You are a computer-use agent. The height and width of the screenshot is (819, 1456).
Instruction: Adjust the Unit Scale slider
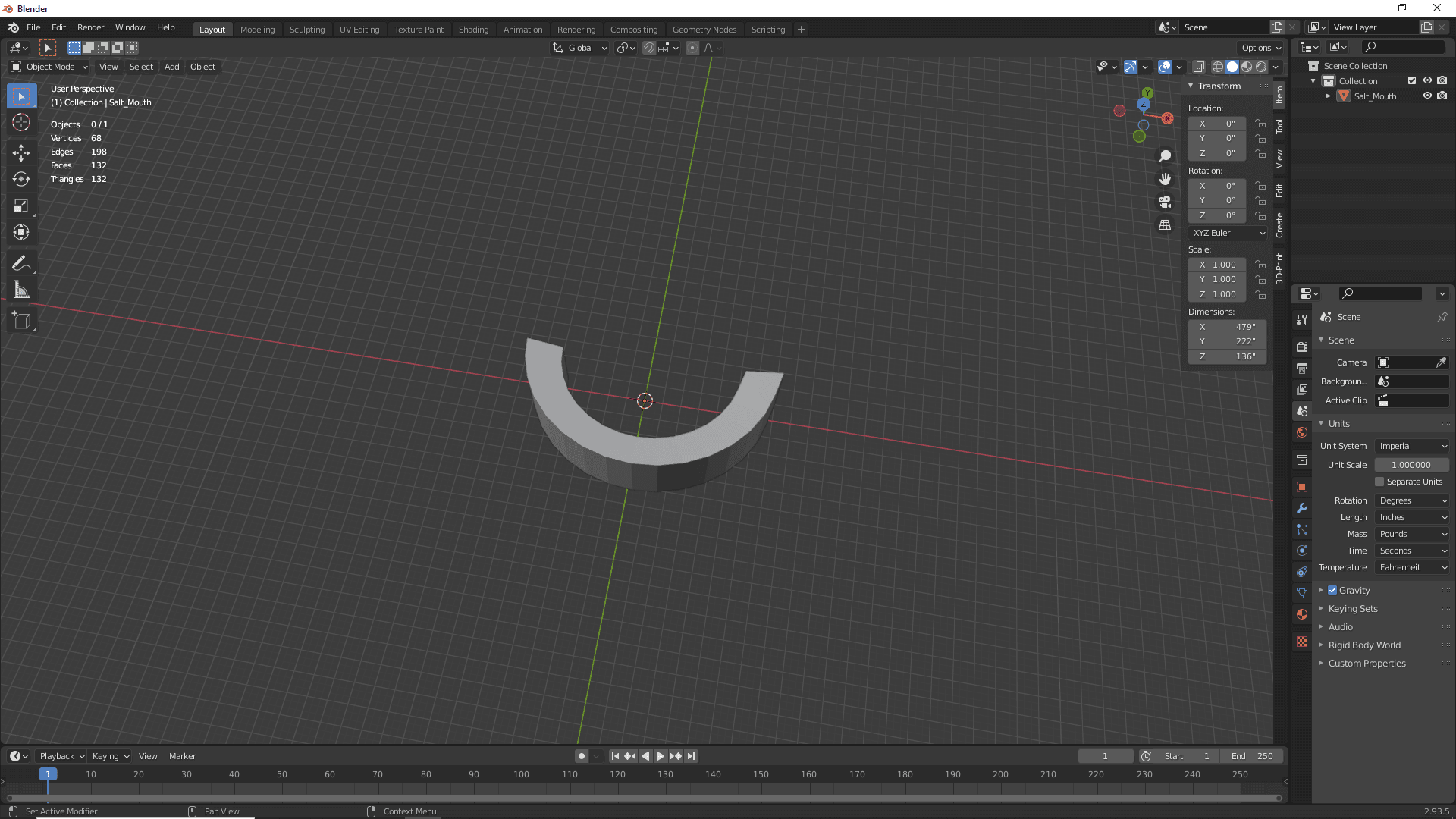pos(1412,465)
